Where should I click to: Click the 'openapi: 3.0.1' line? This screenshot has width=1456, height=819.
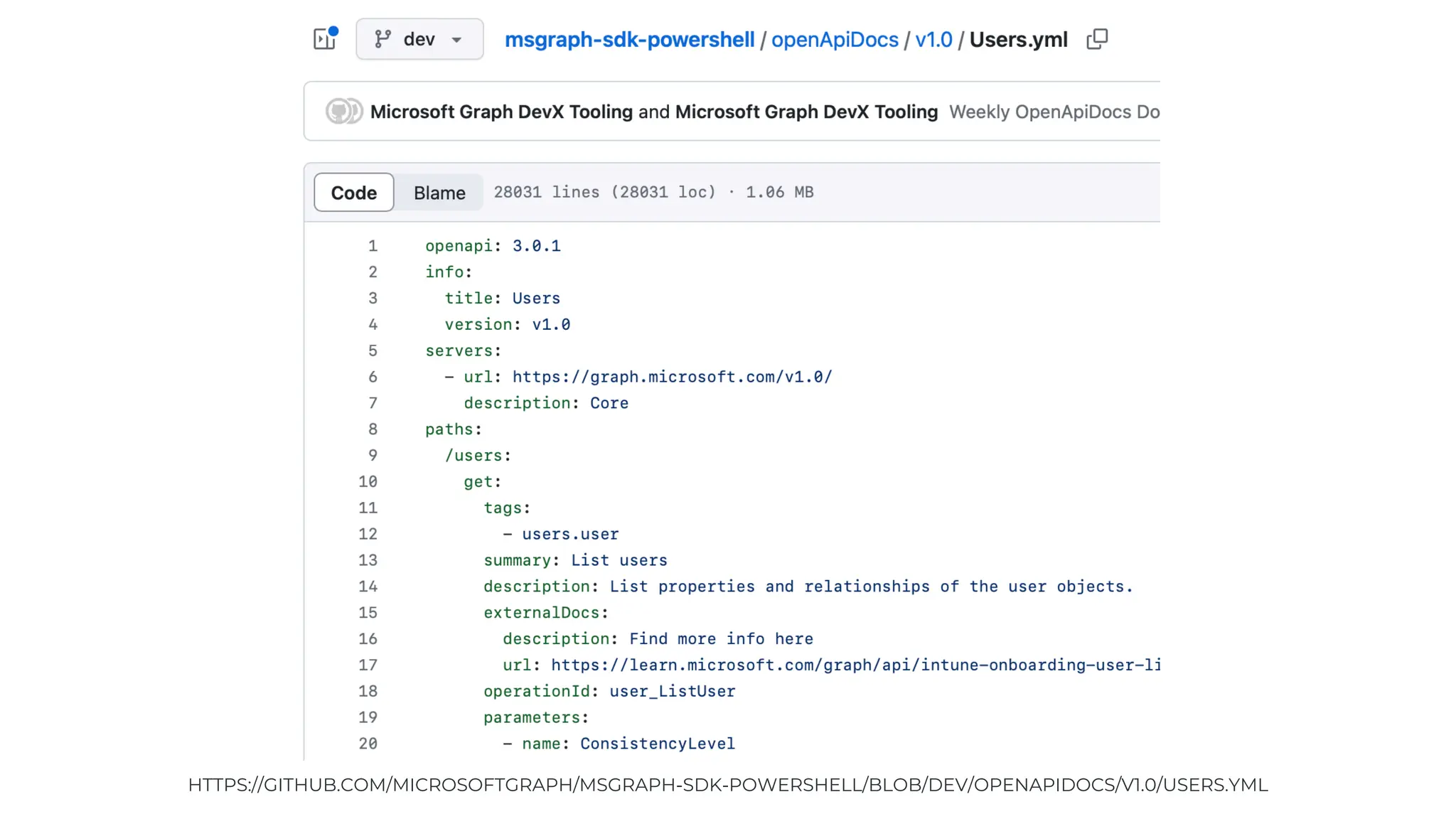pos(493,246)
